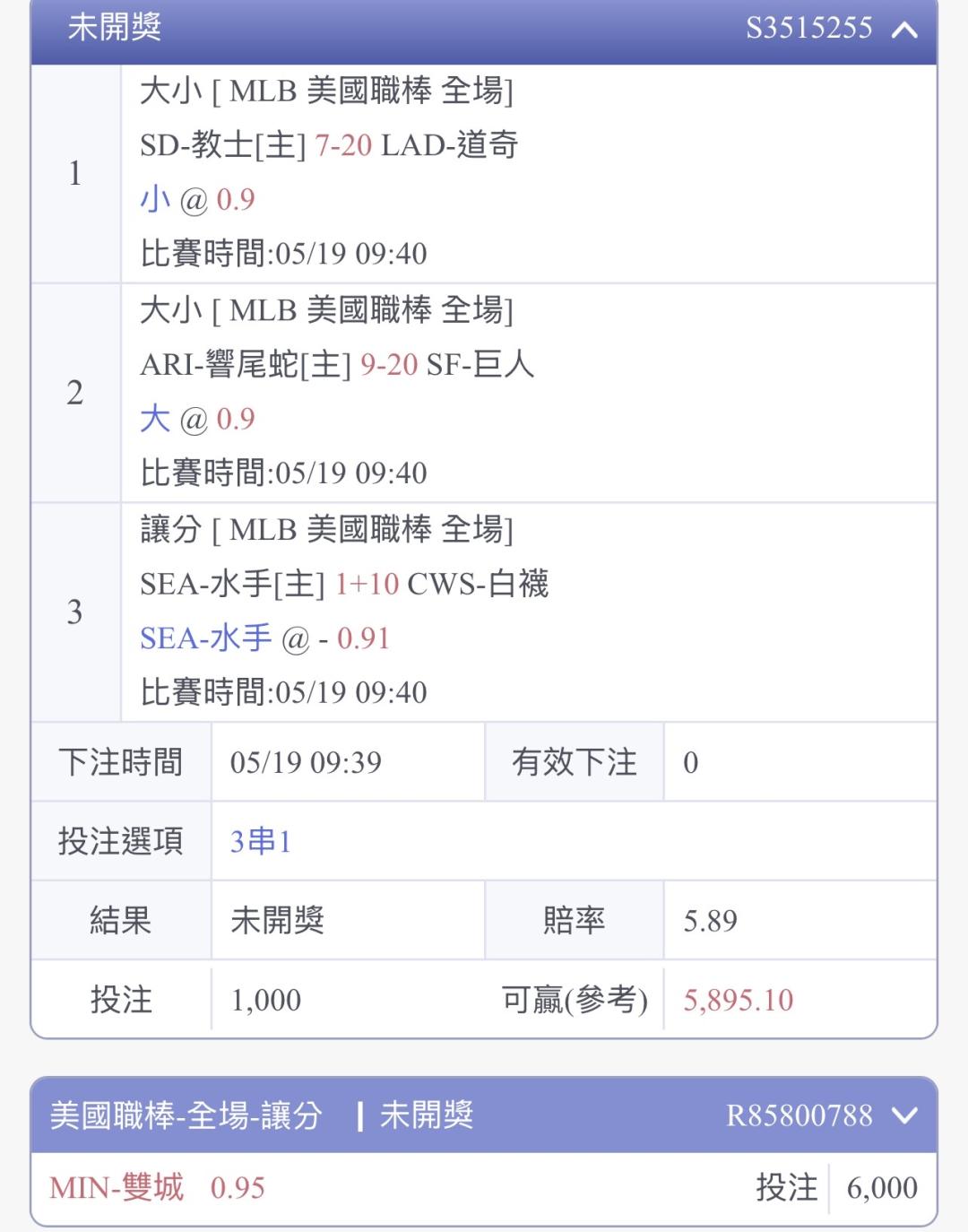This screenshot has width=968, height=1232.
Task: Open 美國職棒-全場-讓分 header
Action: 186,1115
